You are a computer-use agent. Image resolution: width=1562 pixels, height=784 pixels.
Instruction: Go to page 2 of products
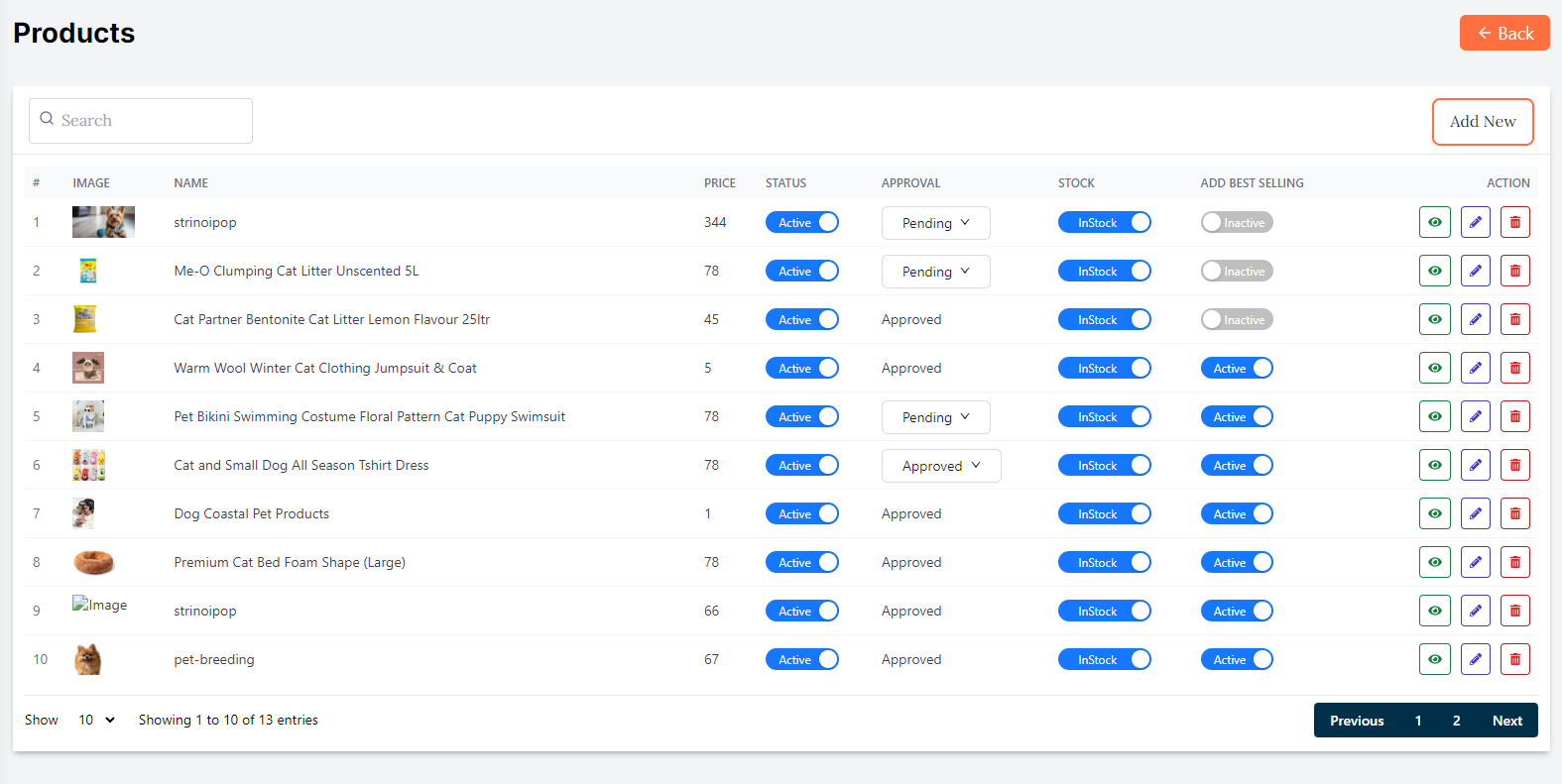point(1456,721)
